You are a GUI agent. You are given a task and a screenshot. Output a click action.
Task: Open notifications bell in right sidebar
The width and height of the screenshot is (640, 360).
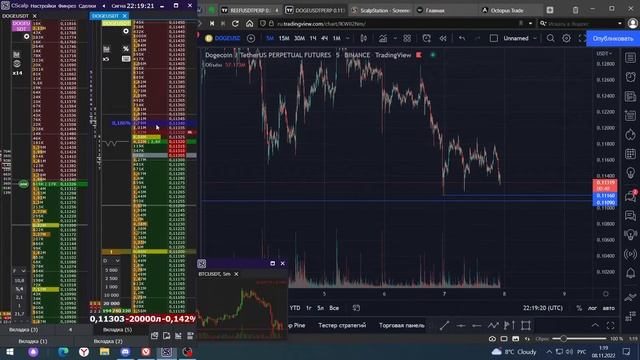tap(631, 273)
